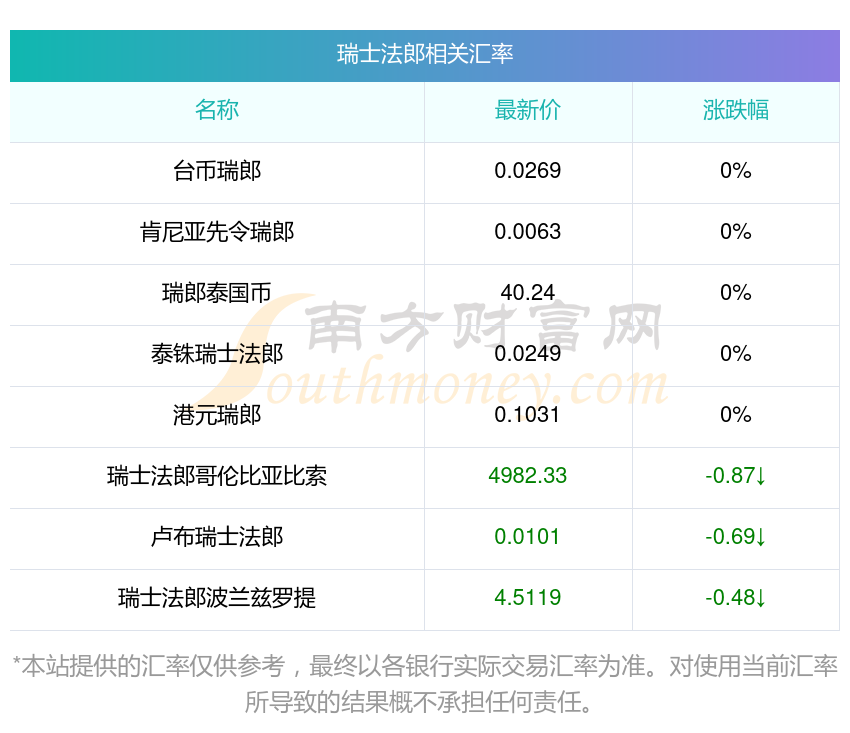850x733 pixels.
Task: Select the 台币瑞郎 row name
Action: pyautogui.click(x=217, y=171)
